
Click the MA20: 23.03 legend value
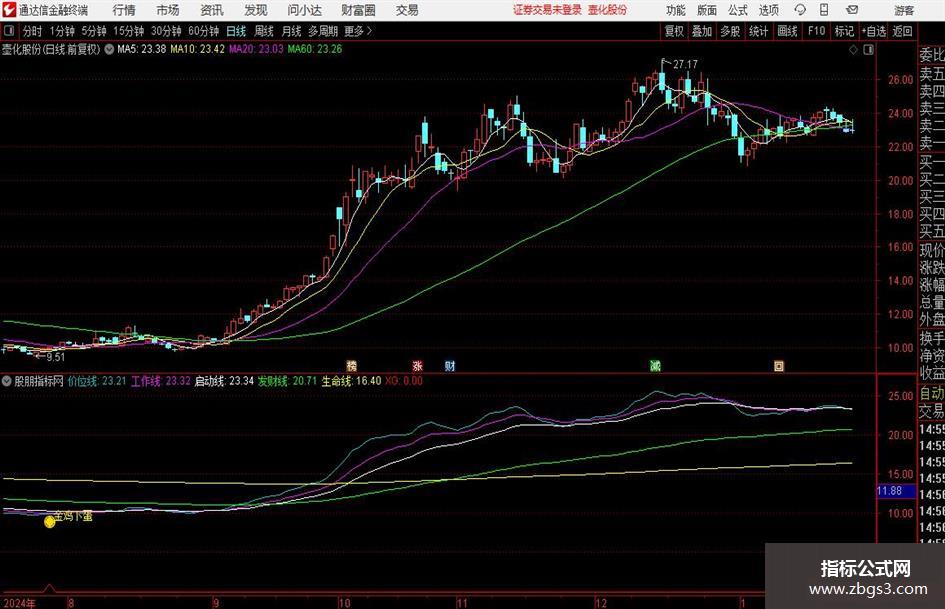(256, 49)
